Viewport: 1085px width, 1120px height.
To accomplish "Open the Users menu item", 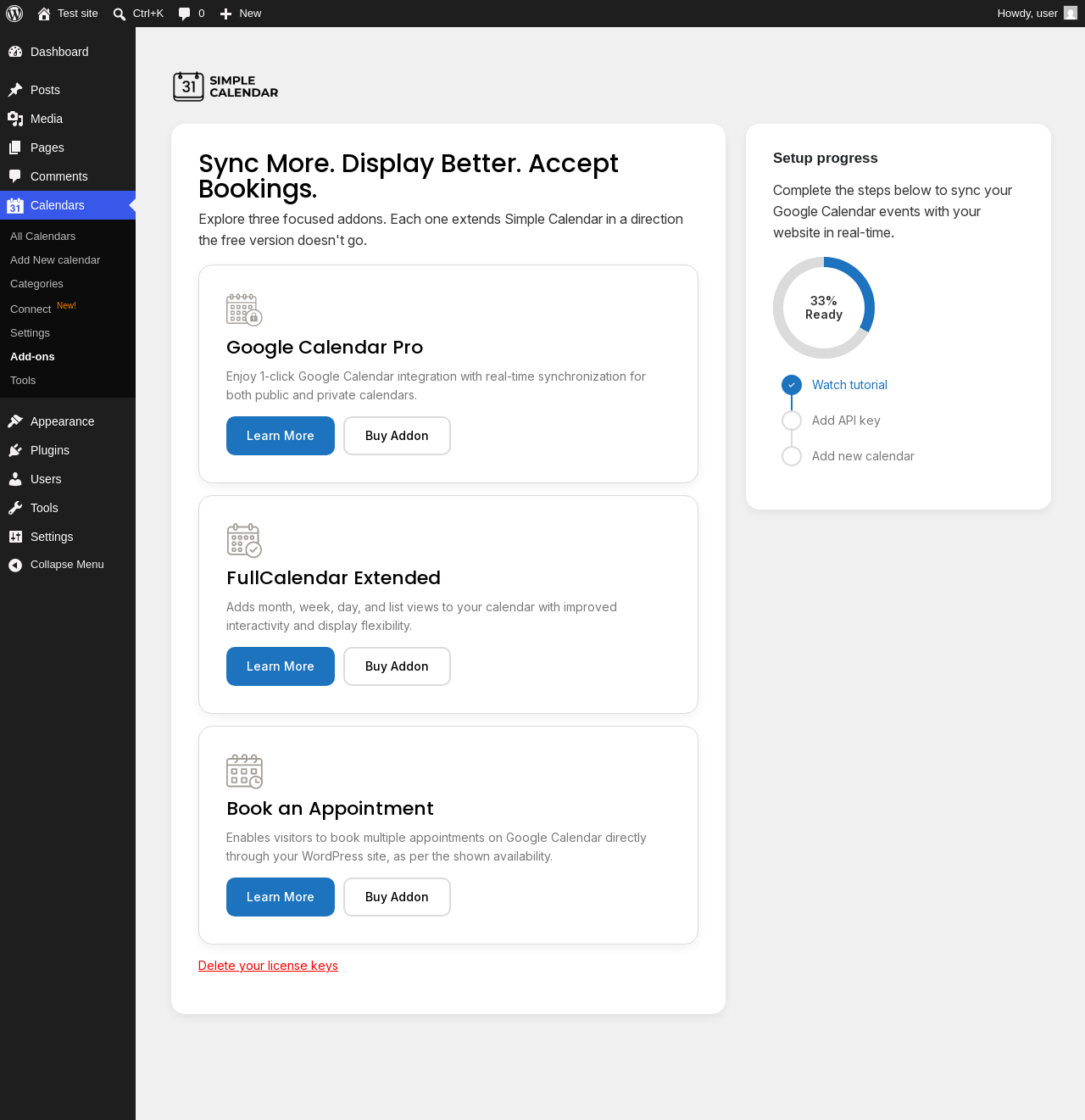I will point(68,479).
